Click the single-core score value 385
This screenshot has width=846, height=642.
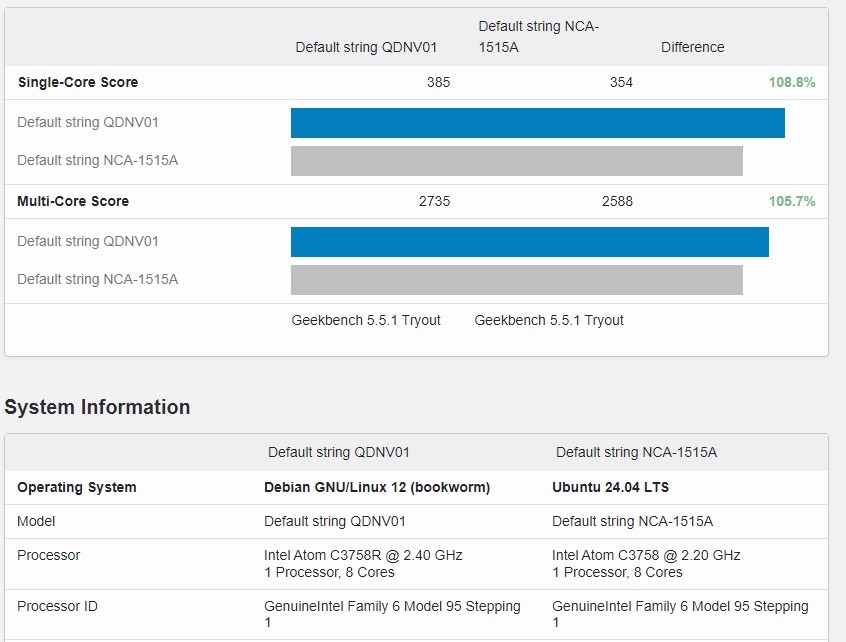click(438, 83)
